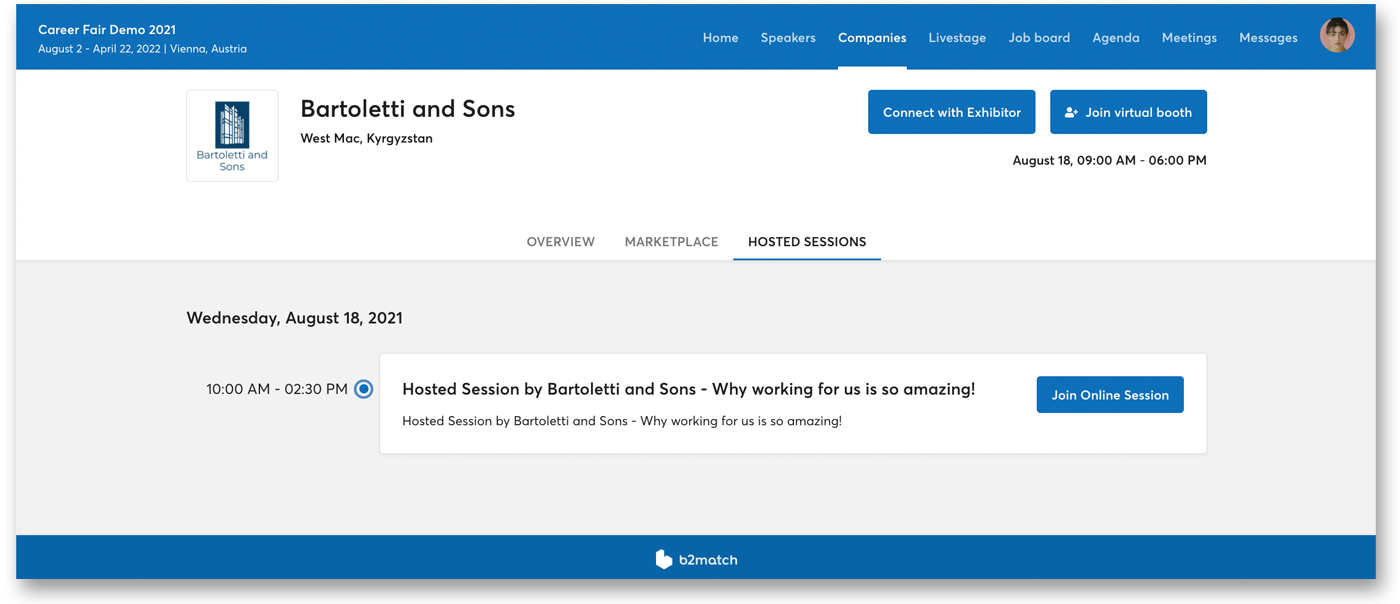This screenshot has height=604, width=1400.
Task: Click the Bartoletti and Sons heading
Action: [x=408, y=109]
